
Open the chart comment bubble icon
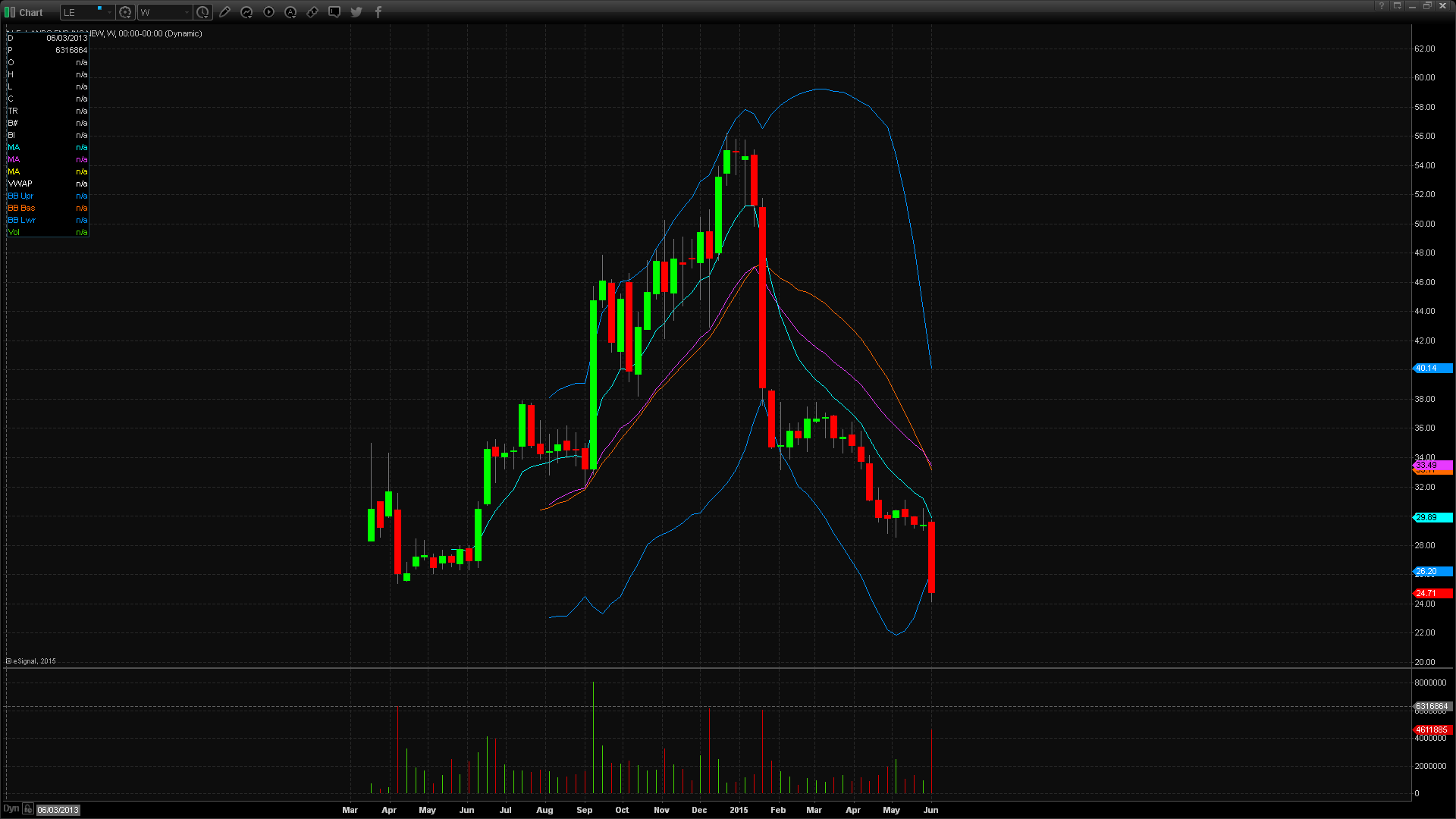tap(334, 12)
